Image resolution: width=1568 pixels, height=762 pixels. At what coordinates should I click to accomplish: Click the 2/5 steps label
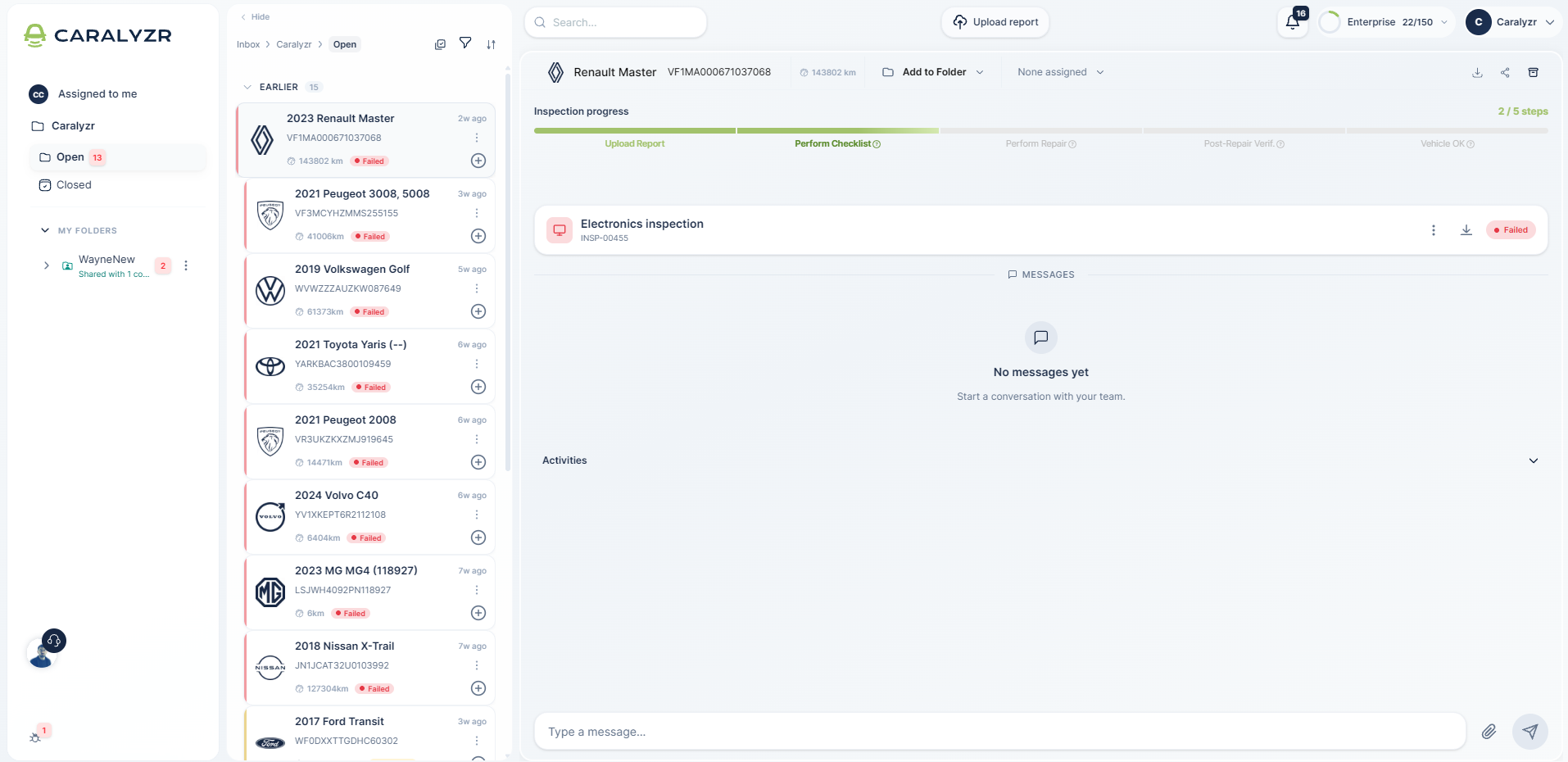point(1523,111)
